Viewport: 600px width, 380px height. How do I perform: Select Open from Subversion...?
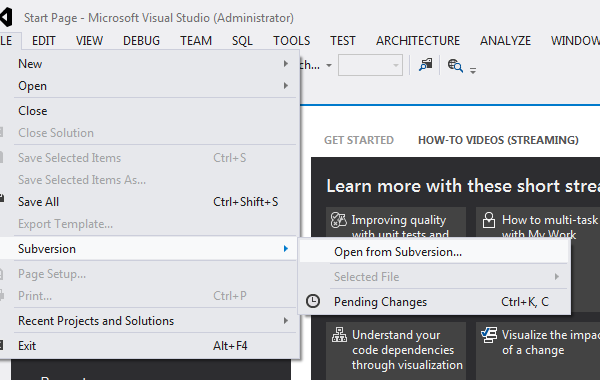click(x=434, y=252)
